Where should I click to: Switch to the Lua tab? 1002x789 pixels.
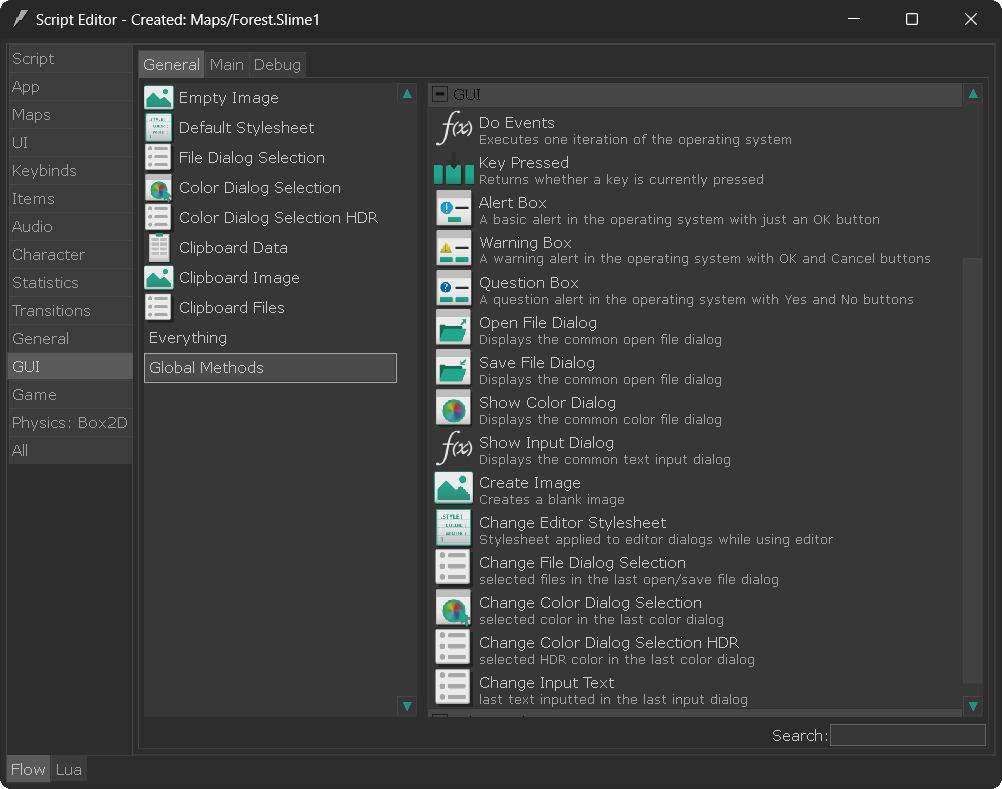pyautogui.click(x=68, y=769)
